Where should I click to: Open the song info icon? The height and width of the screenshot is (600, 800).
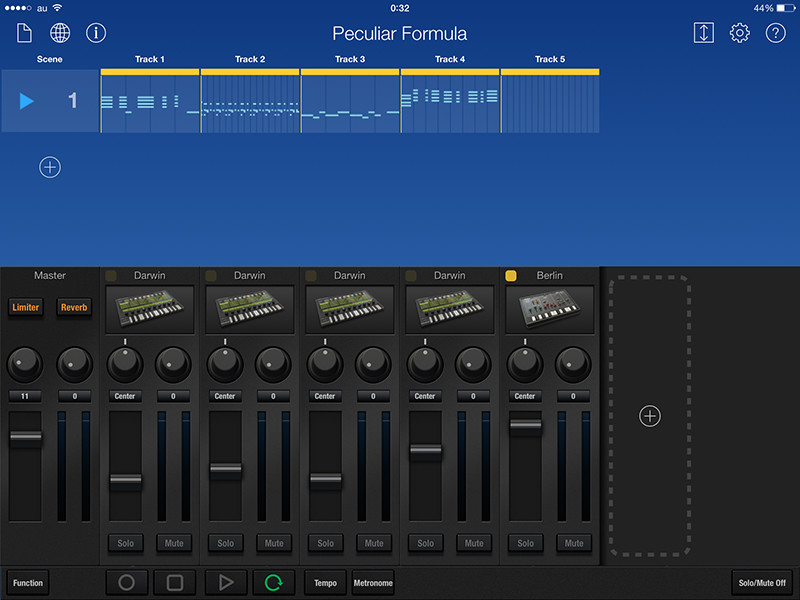pyautogui.click(x=96, y=33)
